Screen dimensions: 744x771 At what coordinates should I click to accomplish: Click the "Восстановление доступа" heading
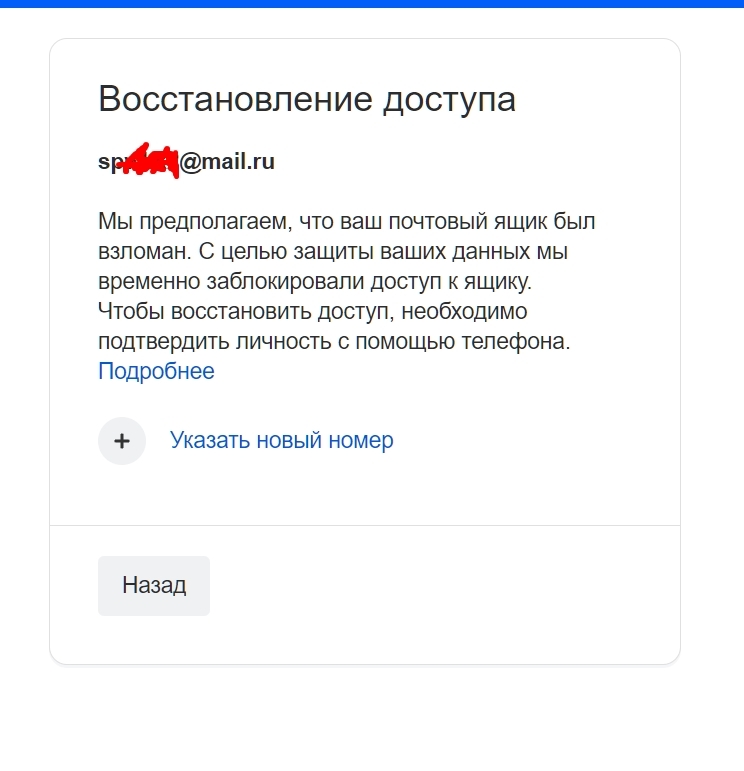tap(307, 100)
